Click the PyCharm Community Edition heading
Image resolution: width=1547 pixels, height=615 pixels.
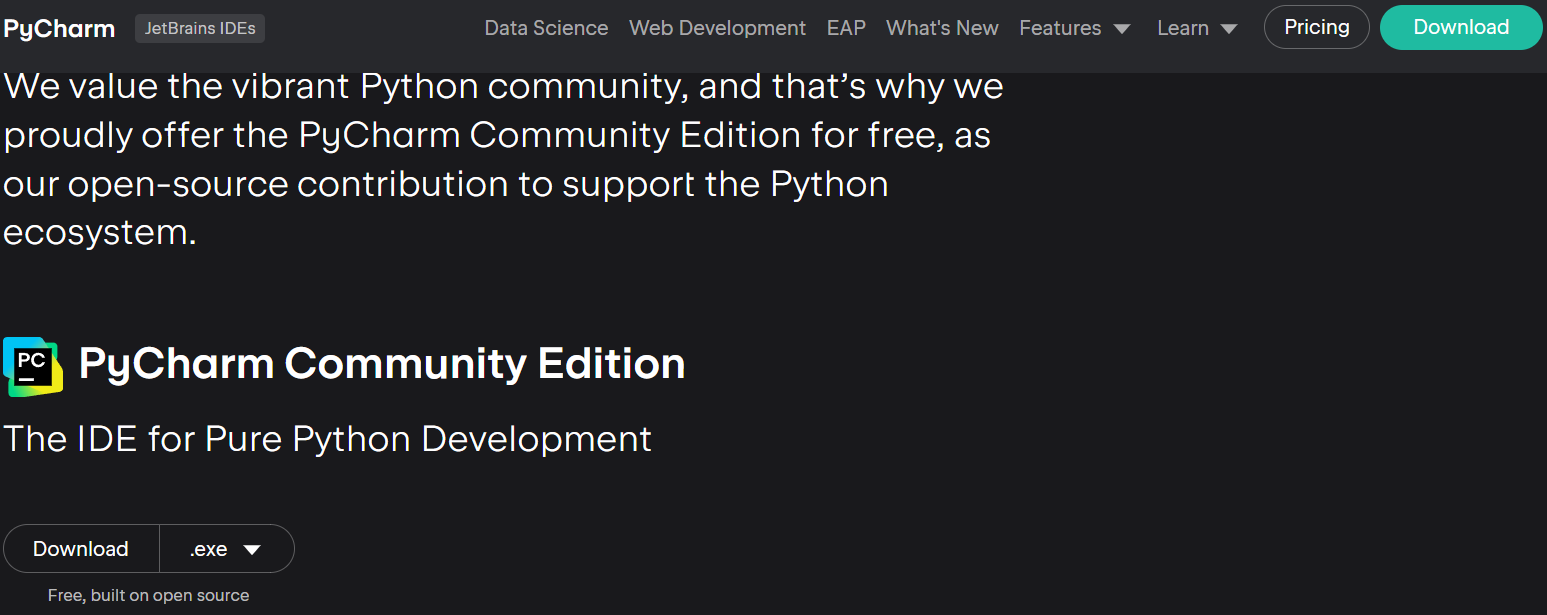click(x=382, y=364)
